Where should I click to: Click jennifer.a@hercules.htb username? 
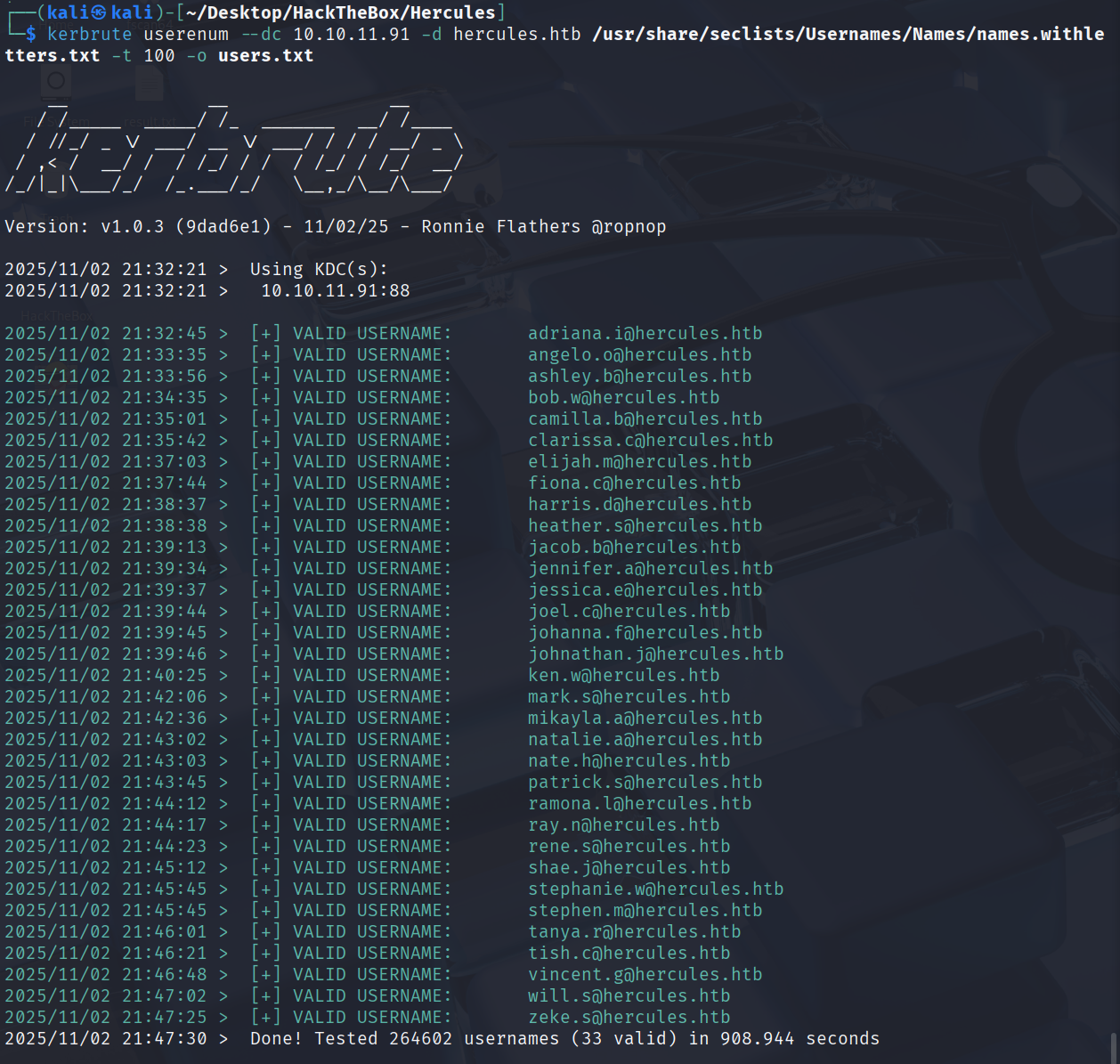(650, 569)
